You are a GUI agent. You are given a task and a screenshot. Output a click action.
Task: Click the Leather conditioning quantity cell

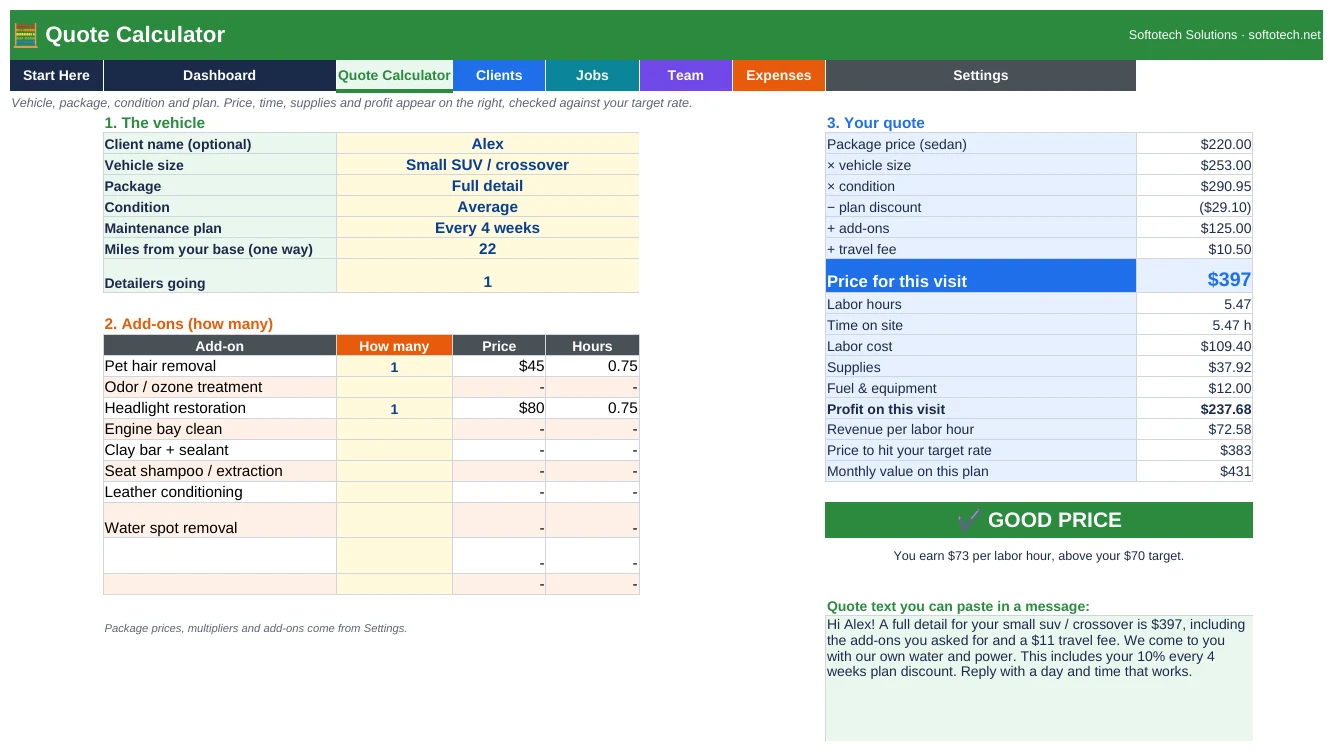[x=394, y=493]
